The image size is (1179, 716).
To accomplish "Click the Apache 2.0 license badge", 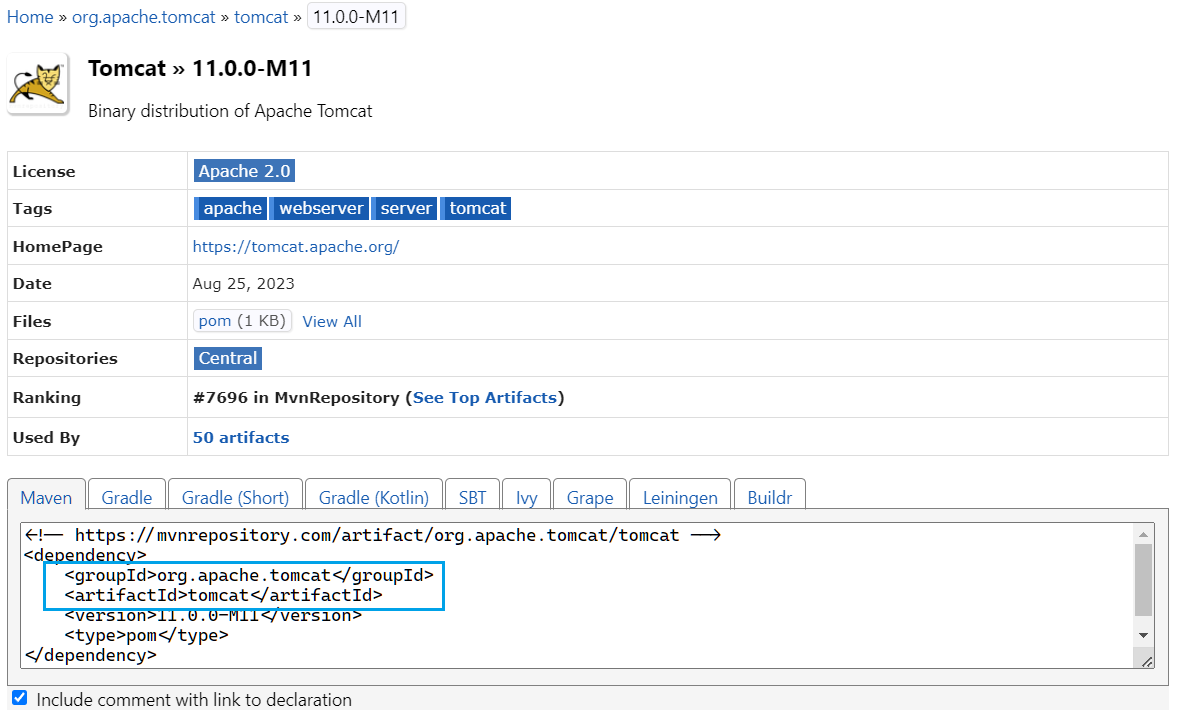I will coord(244,171).
